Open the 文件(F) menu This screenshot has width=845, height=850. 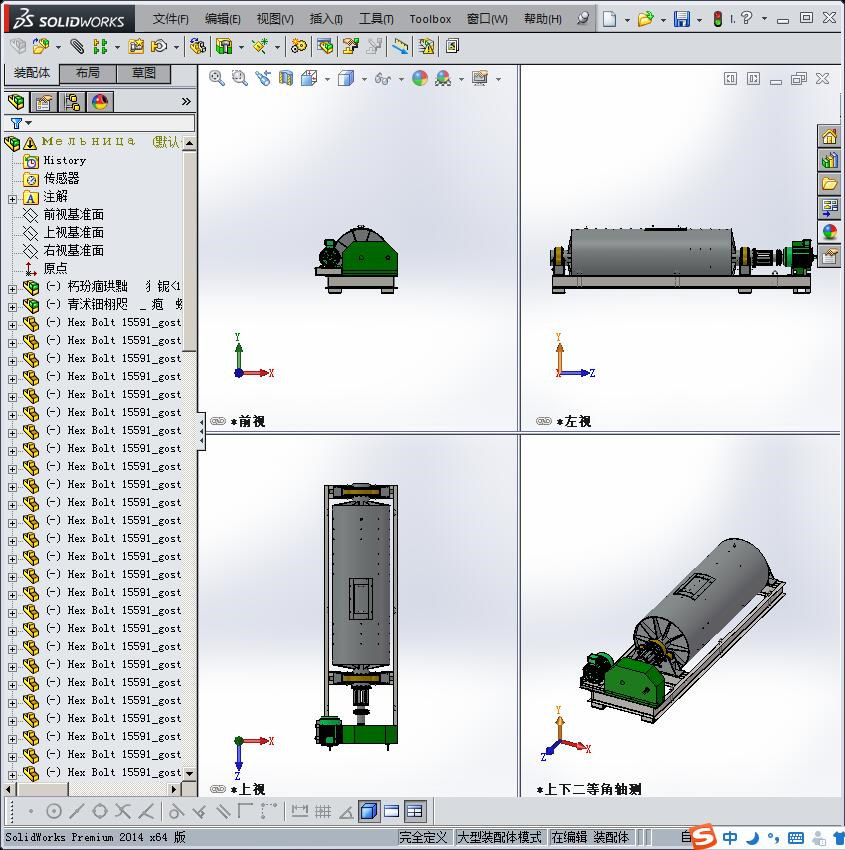(170, 19)
